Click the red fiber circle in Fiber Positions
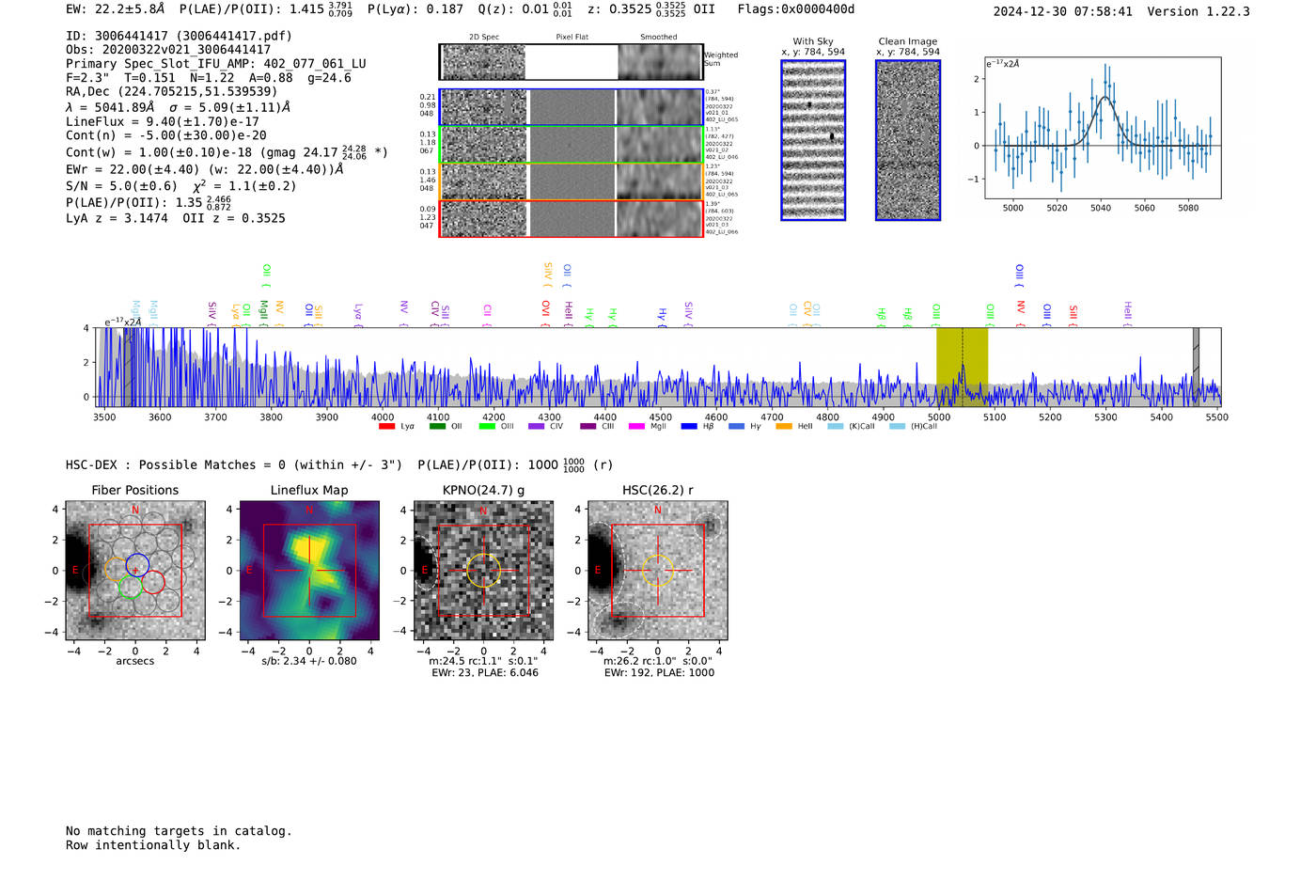 point(153,582)
